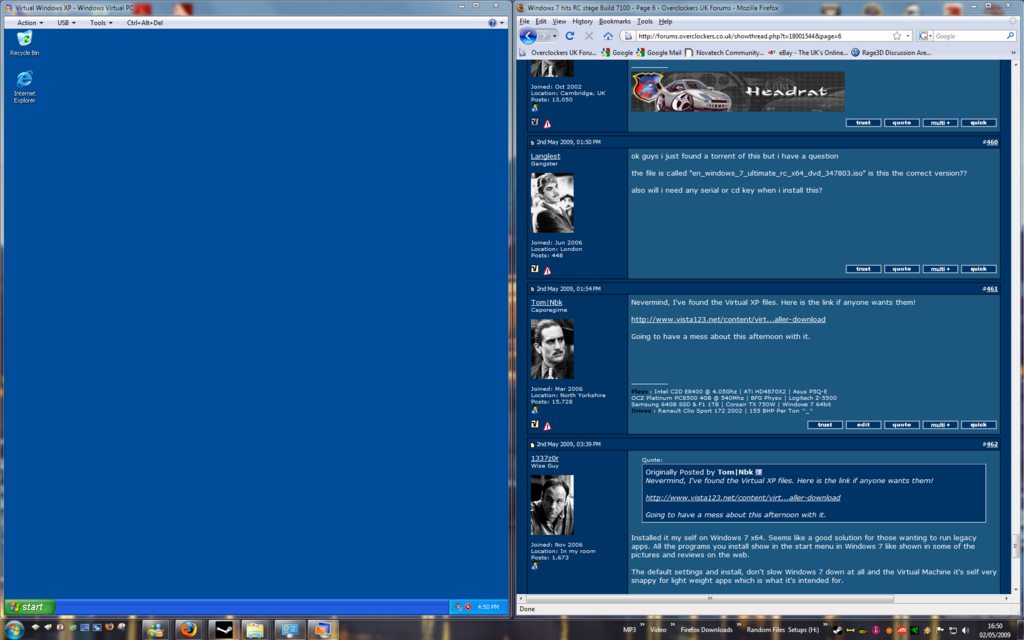The width and height of the screenshot is (1024, 640).
Task: Click trust button on Langlest's post
Action: (863, 269)
